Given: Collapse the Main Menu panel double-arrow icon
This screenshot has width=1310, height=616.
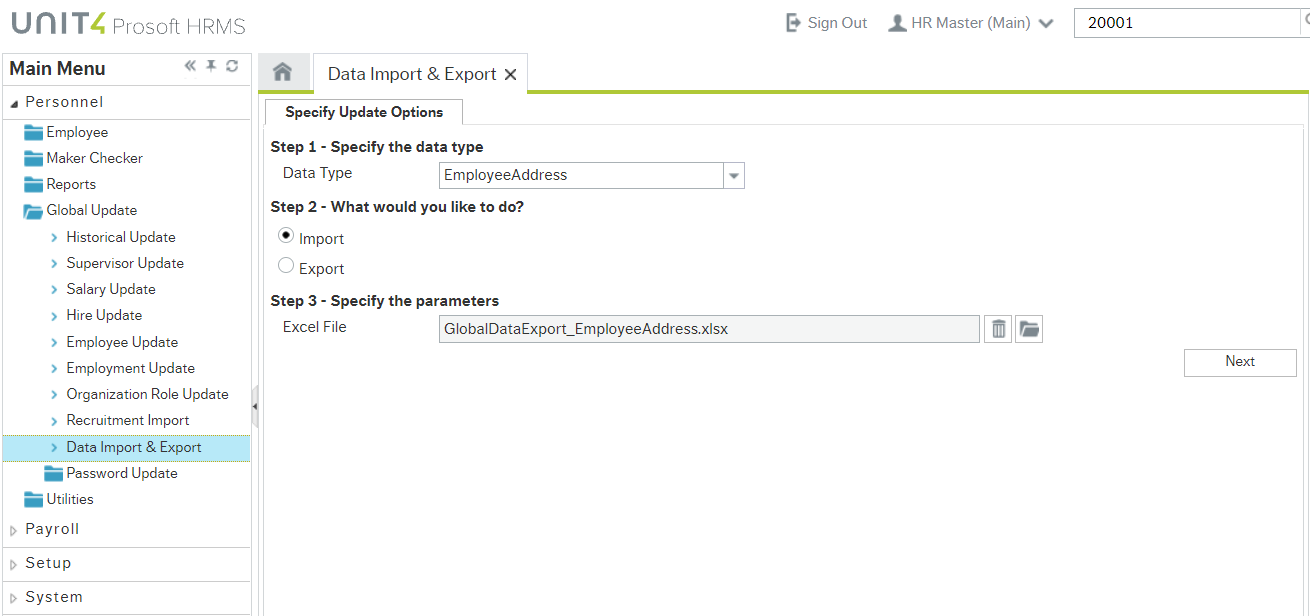Looking at the screenshot, I should pyautogui.click(x=190, y=66).
